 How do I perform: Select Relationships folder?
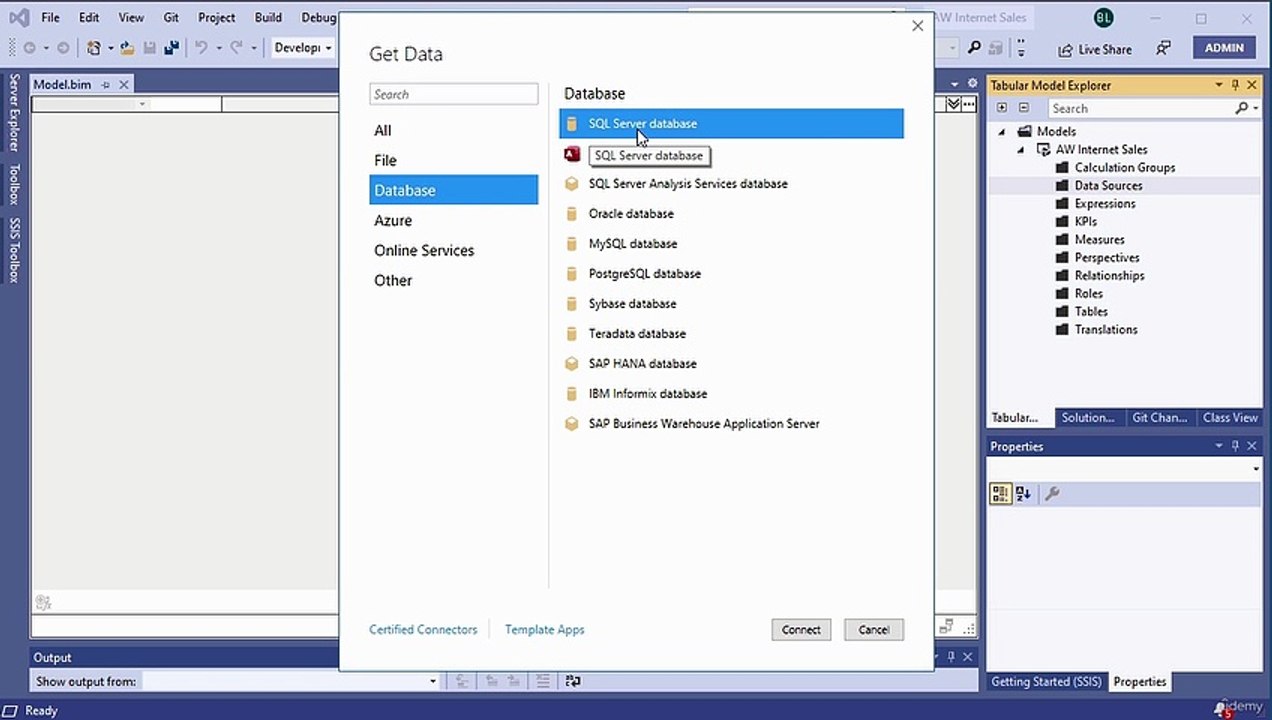coord(1109,275)
